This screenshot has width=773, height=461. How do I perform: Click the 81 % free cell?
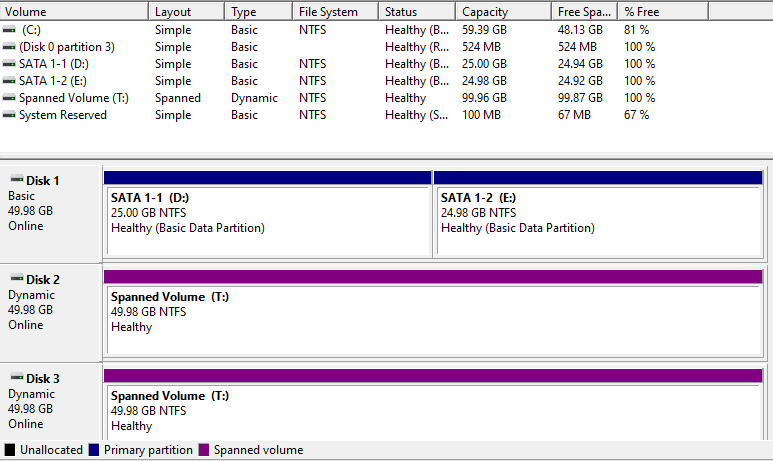click(636, 30)
